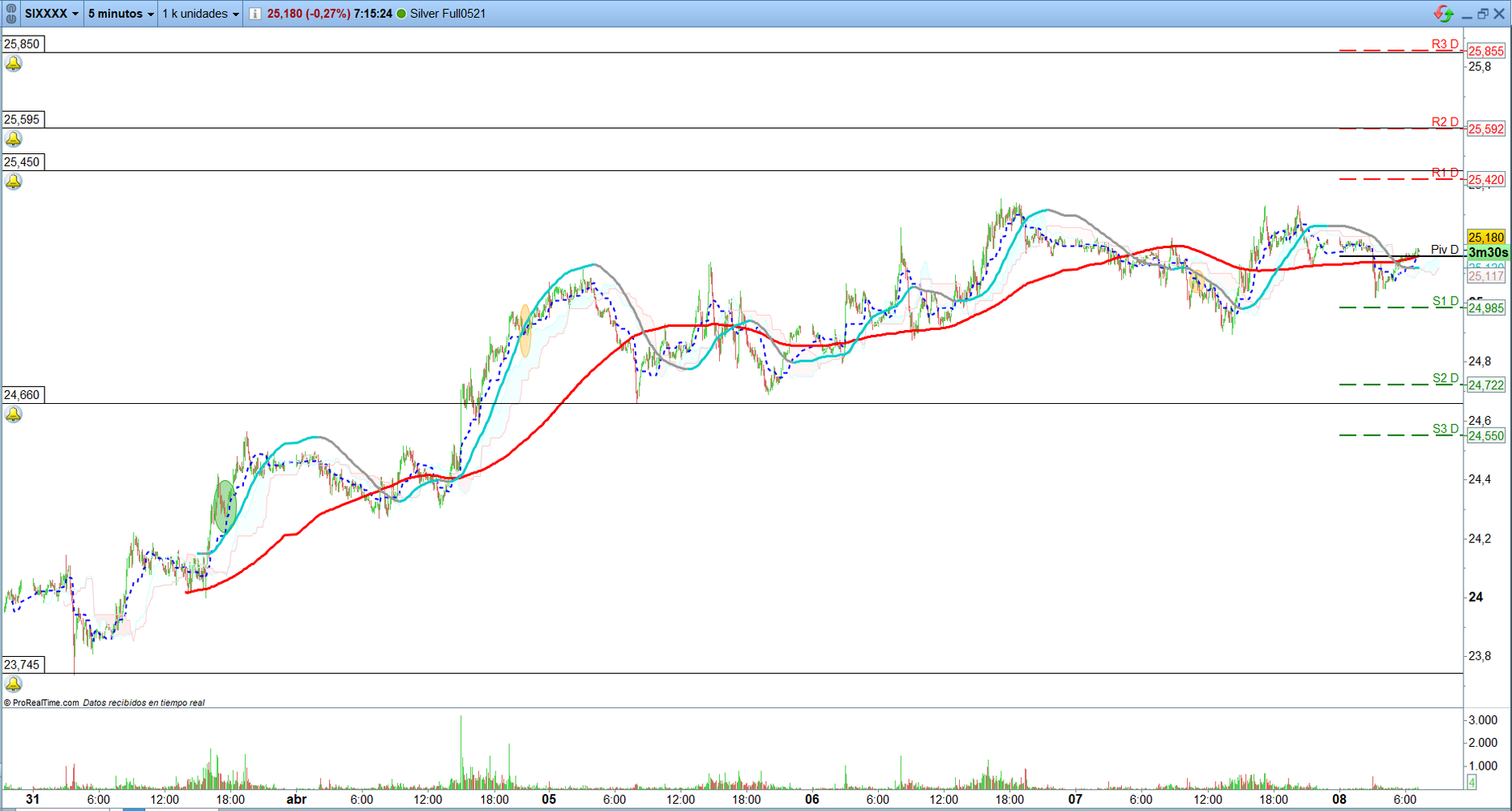Click the R1 D pivot label
The height and width of the screenshot is (811, 1512).
tap(1445, 173)
